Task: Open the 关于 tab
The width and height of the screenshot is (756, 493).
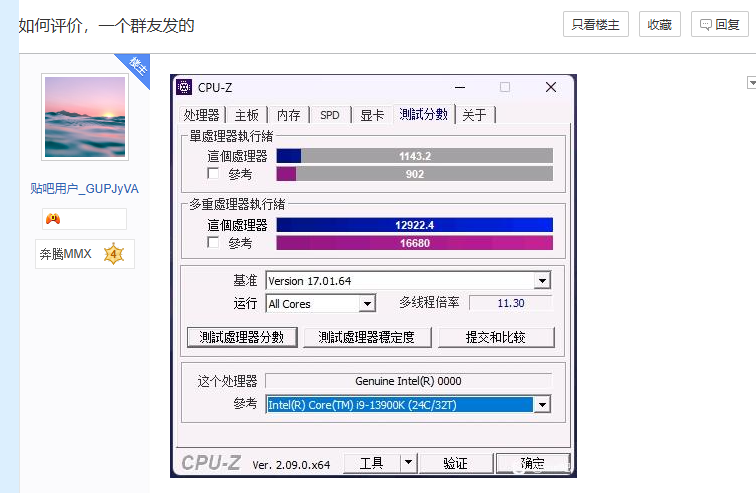Action: pos(474,115)
